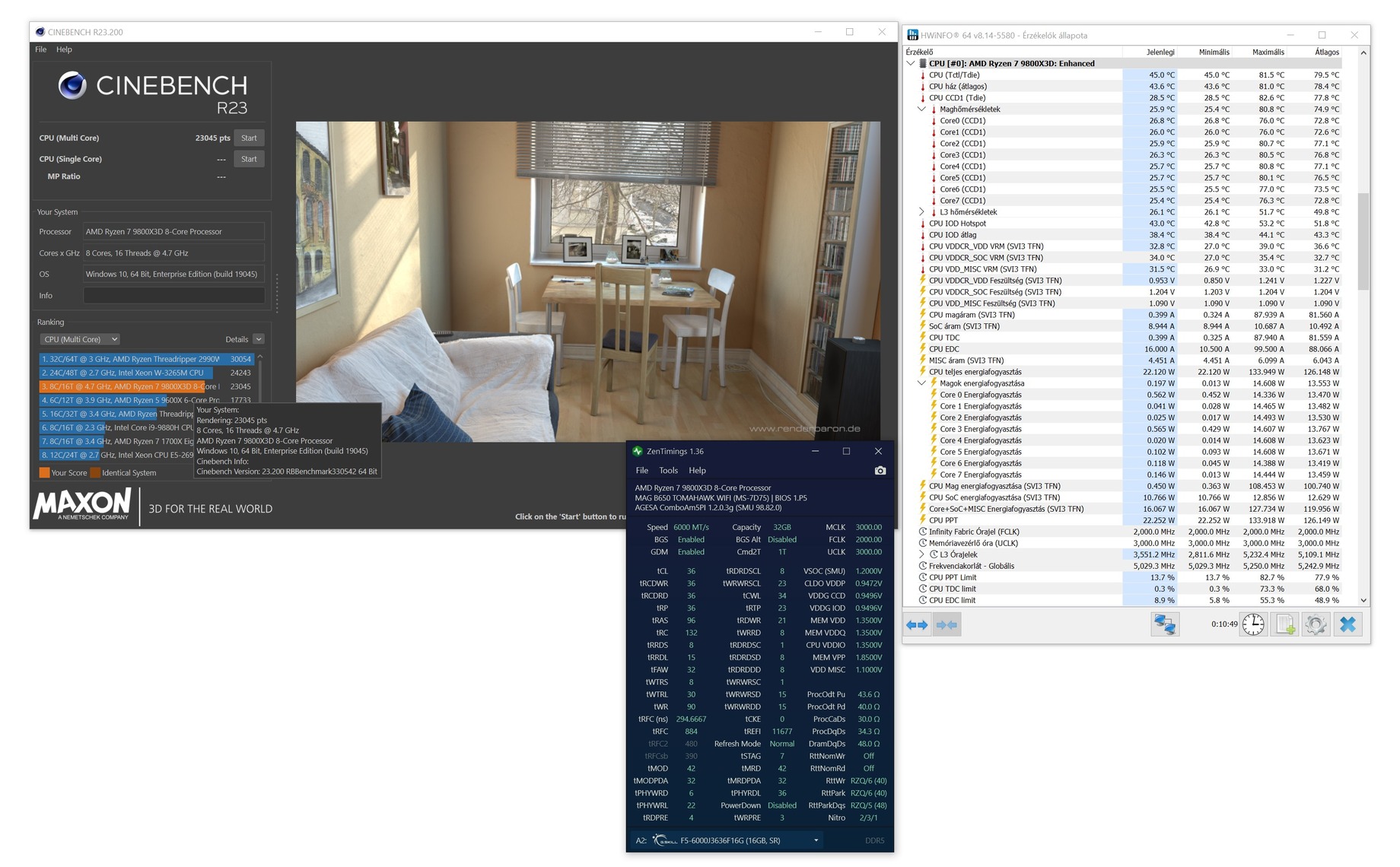Click the Speed 6000 MT/s value in ZenTimings
Image resolution: width=1400 pixels, height=867 pixels.
[691, 527]
